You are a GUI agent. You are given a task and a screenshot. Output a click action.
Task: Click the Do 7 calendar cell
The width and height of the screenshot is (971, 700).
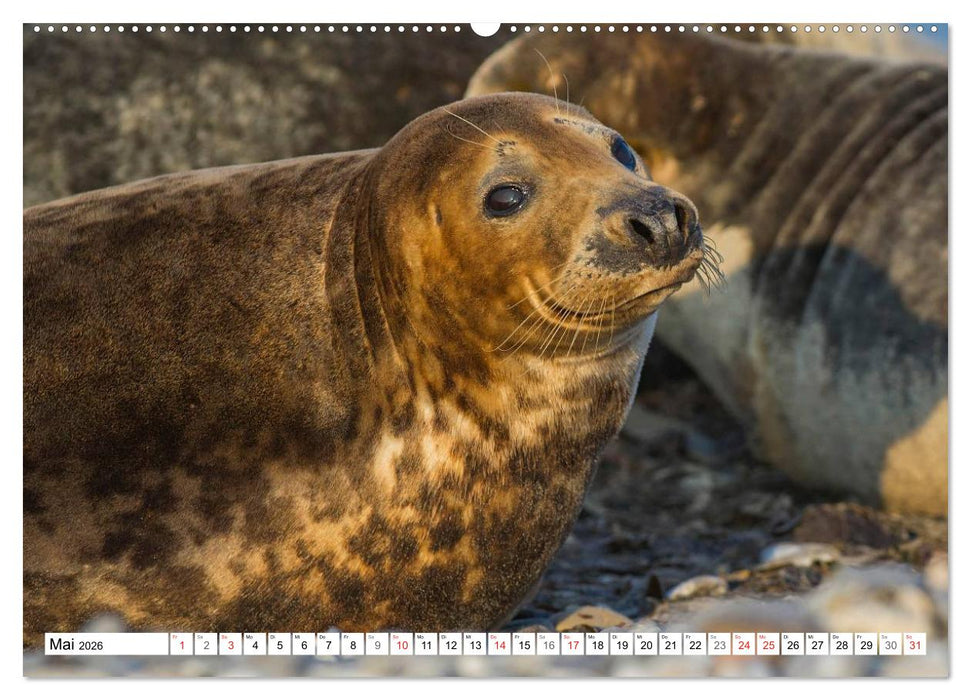328,647
